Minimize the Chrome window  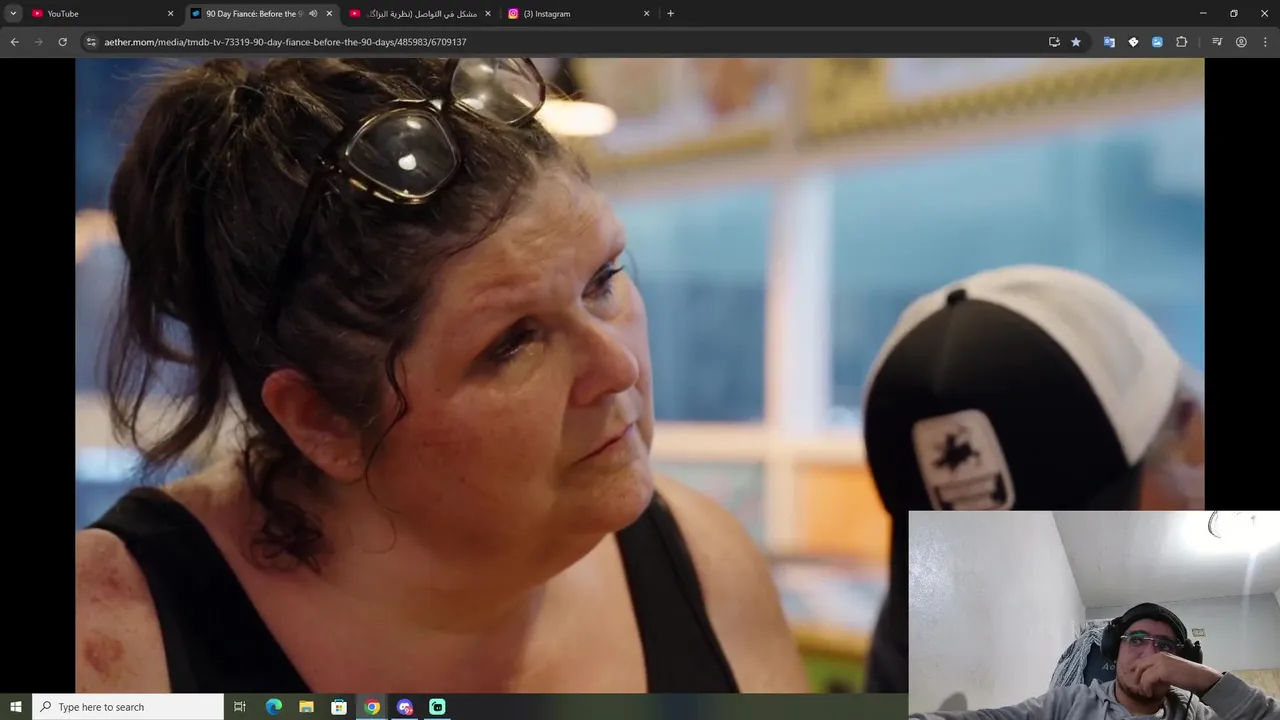click(1203, 14)
